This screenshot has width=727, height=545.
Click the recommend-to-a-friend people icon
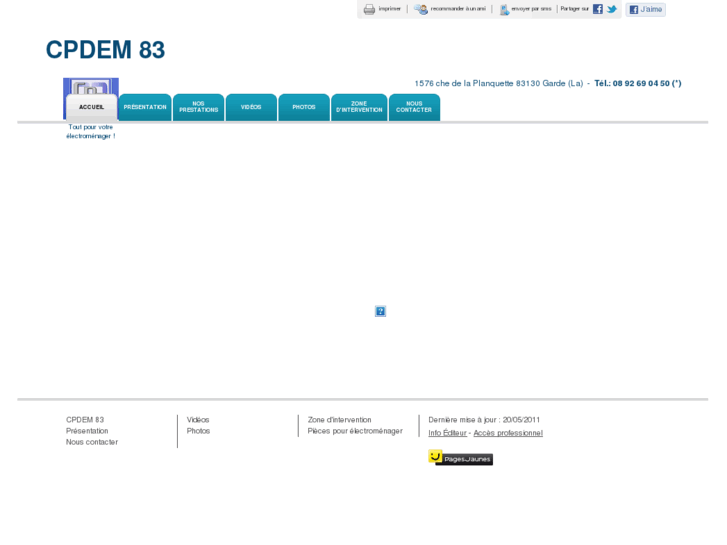click(421, 9)
